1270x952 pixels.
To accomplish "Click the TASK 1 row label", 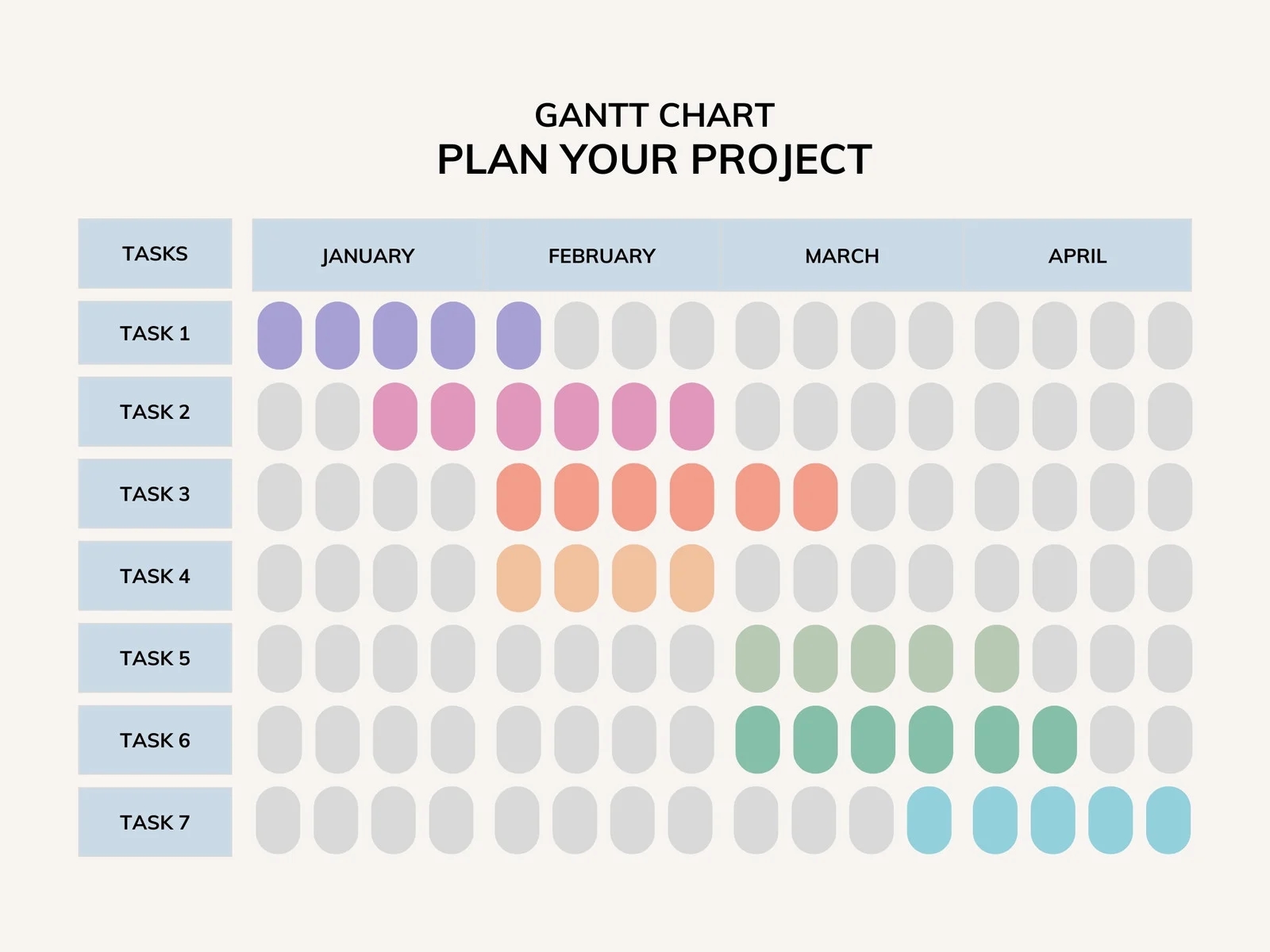I will tap(155, 333).
